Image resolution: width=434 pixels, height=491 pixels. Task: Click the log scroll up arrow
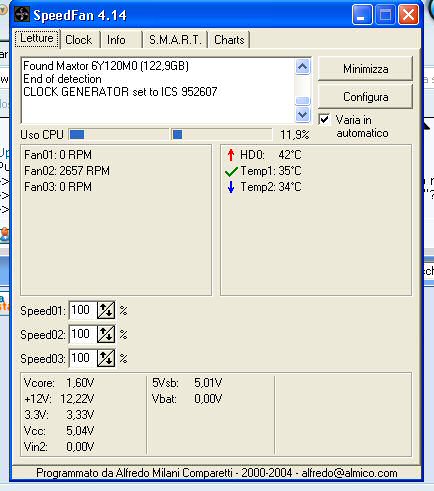click(x=303, y=67)
